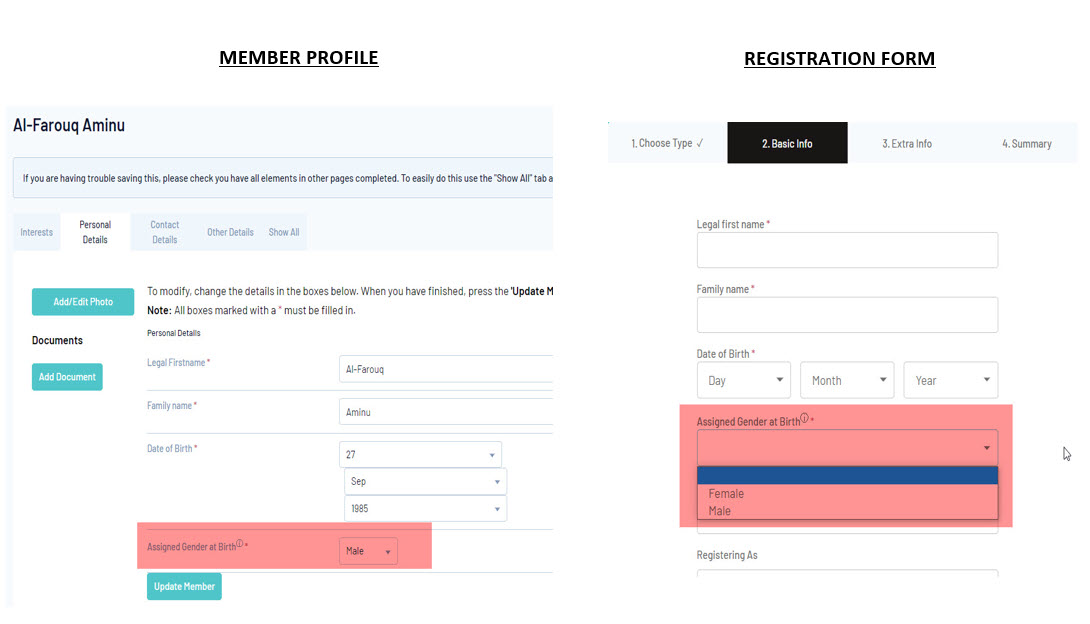
Task: Open birth month dropdown showing Sep
Action: pyautogui.click(x=423, y=481)
